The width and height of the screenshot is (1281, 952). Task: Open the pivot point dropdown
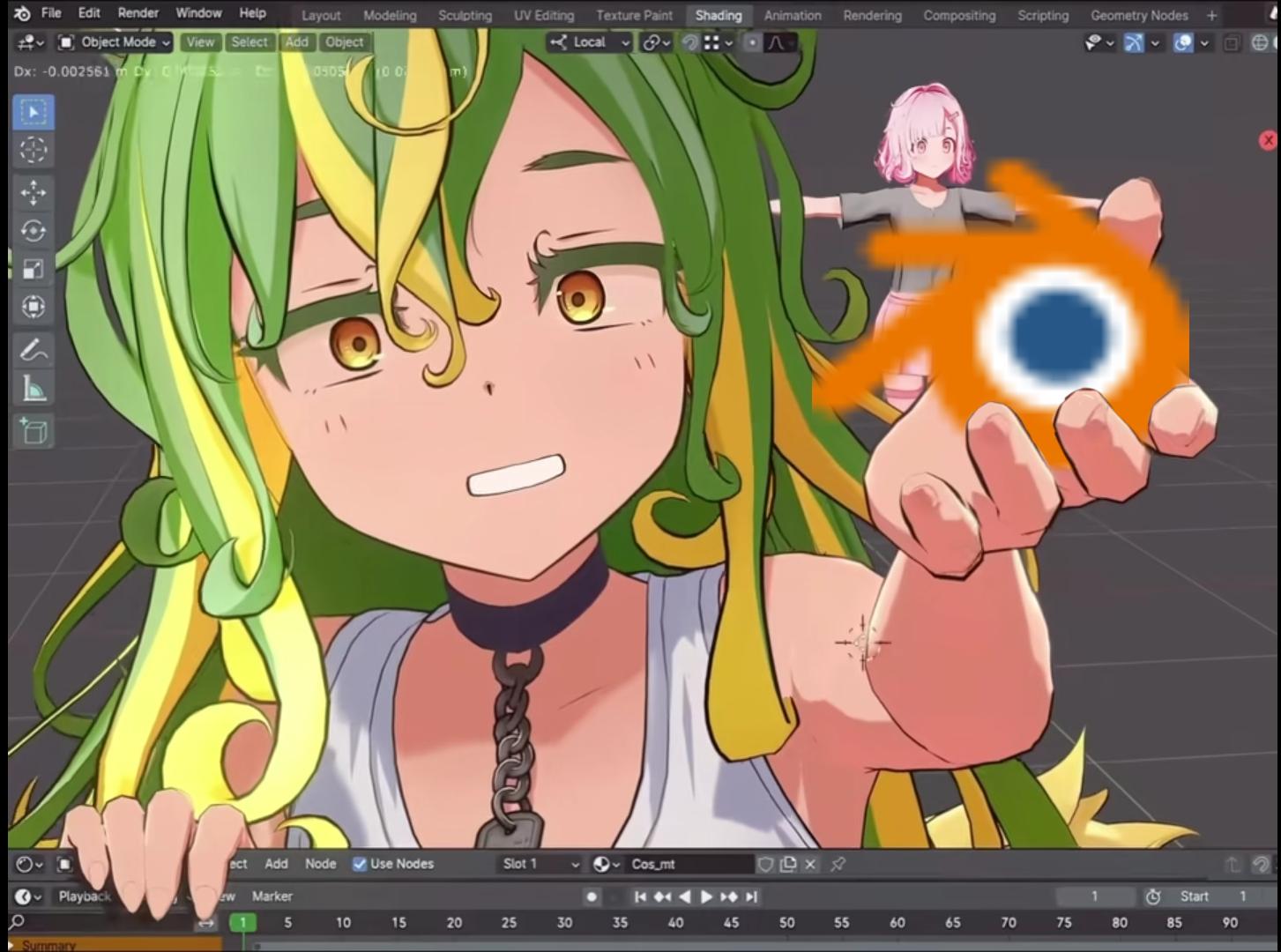tap(656, 42)
